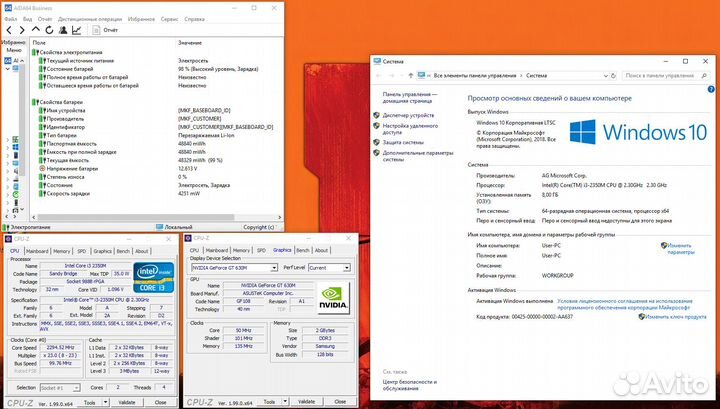This screenshot has height=409, width=720.
Task: Open Tools dropdown arrow in CPU-Z graphics window
Action: [x=285, y=402]
